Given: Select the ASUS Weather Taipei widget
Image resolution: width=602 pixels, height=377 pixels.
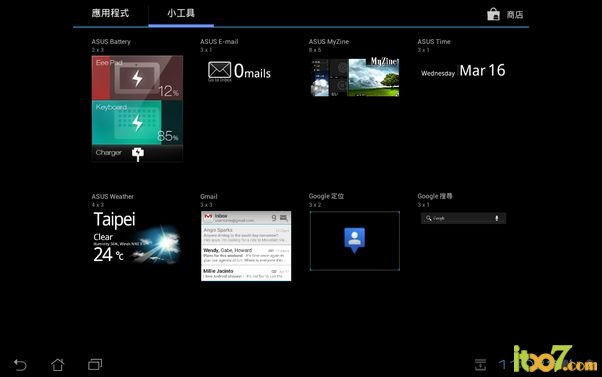Looking at the screenshot, I should [x=136, y=237].
